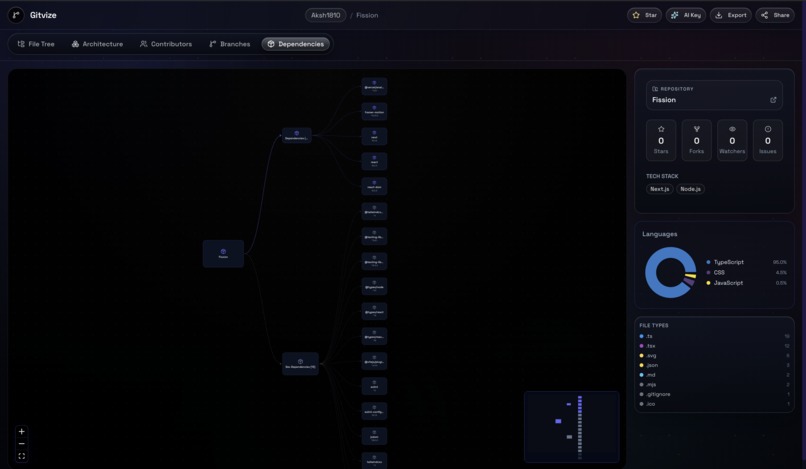This screenshot has height=469, width=806.
Task: Click the TypeScript legend entry
Action: pos(746,262)
